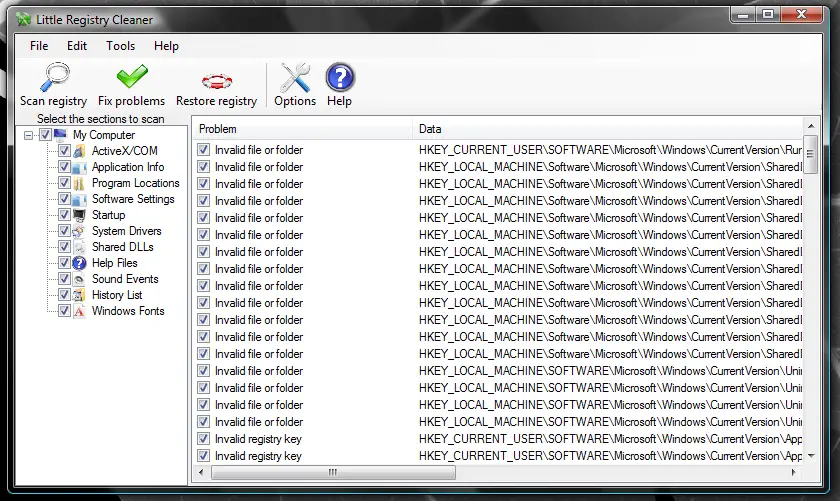Uncheck the System Drivers checkbox

[x=64, y=231]
